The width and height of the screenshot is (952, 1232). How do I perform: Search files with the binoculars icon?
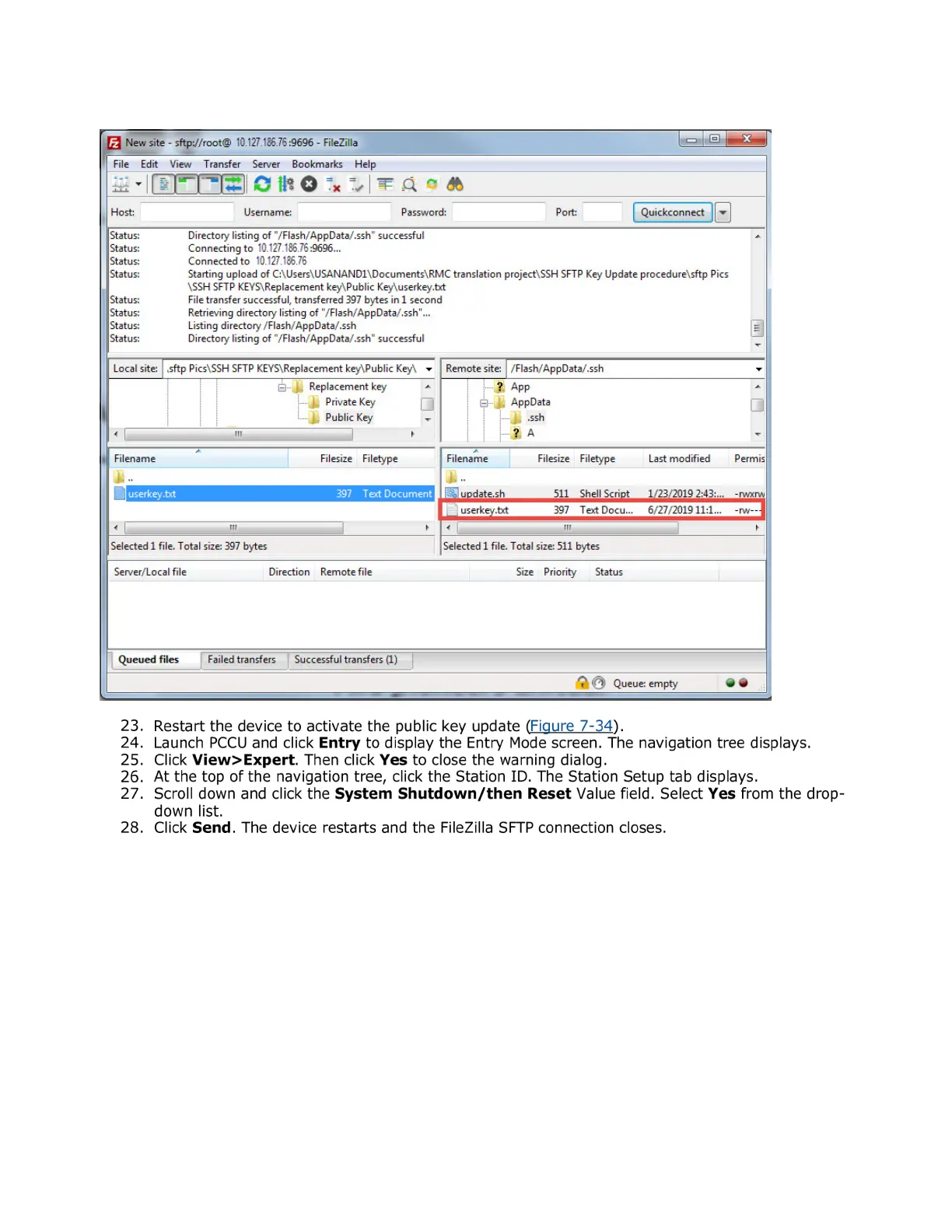click(455, 184)
